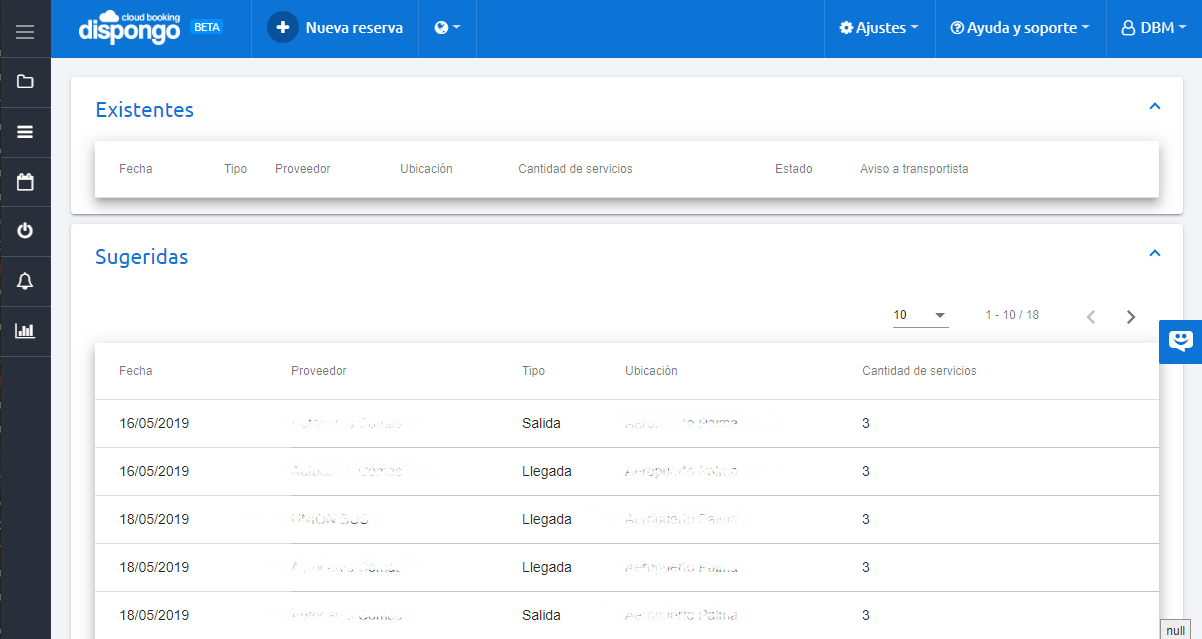Open the folder icon in the sidebar
The image size is (1202, 639).
(25, 82)
